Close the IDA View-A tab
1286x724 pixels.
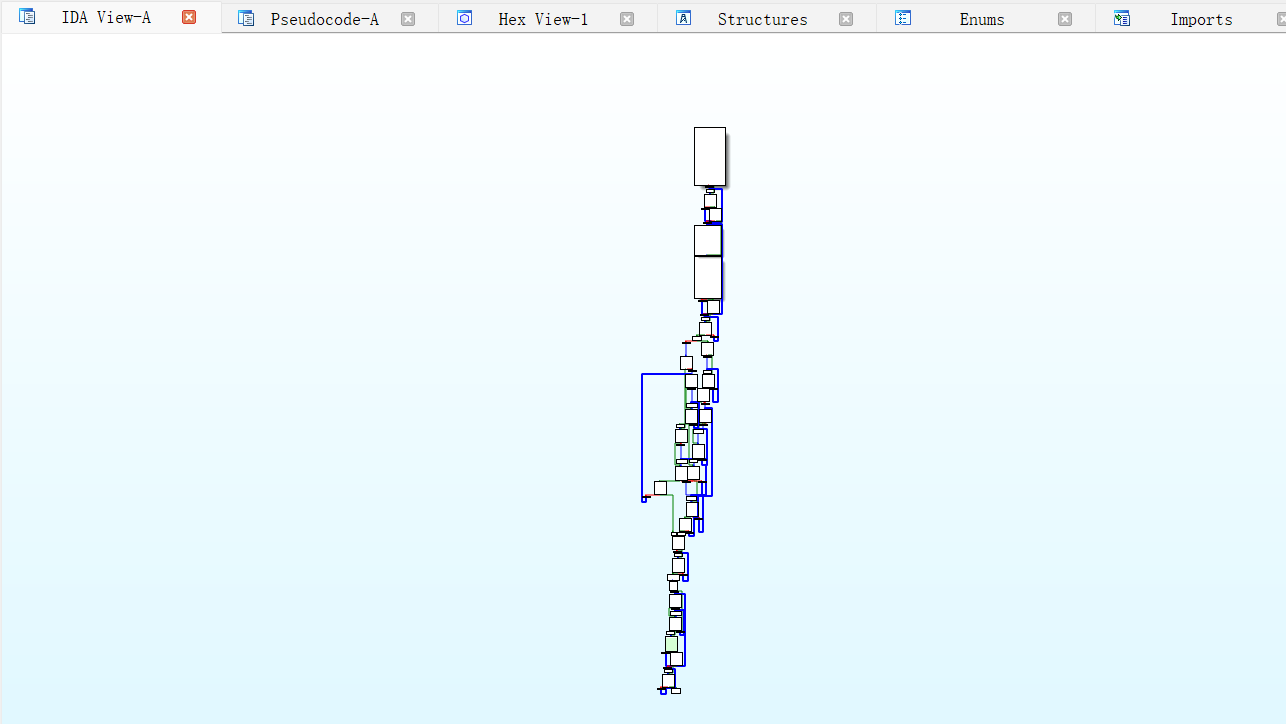click(x=189, y=17)
